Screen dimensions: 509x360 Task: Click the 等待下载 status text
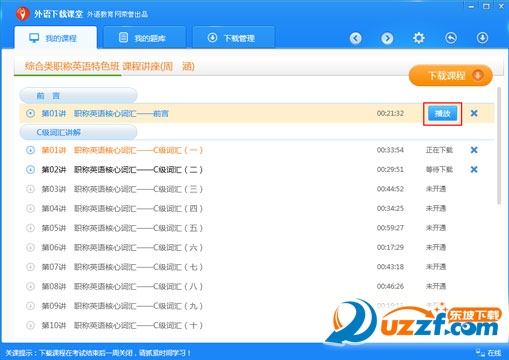click(x=439, y=170)
